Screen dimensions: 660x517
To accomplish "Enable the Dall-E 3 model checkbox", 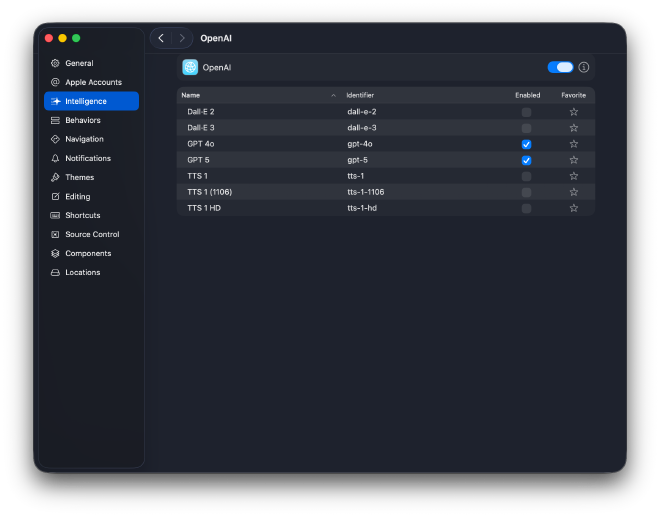I will coord(526,128).
